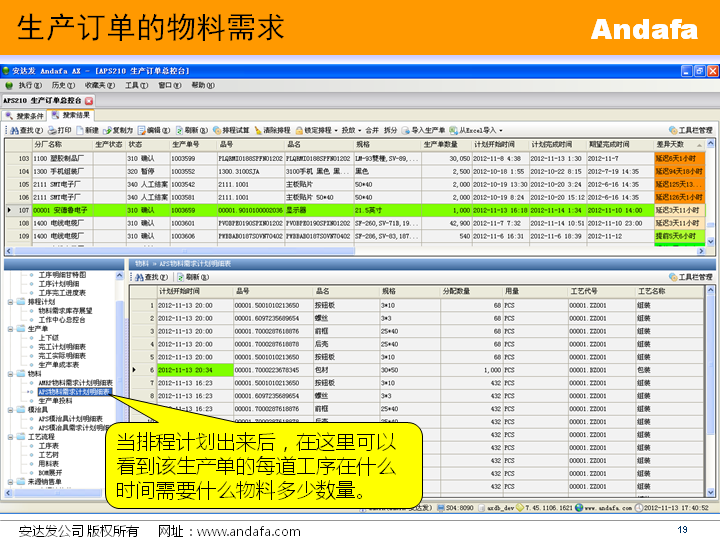Click the 导入生产单 (Import production order) icon
The height and width of the screenshot is (540, 720).
tap(424, 130)
